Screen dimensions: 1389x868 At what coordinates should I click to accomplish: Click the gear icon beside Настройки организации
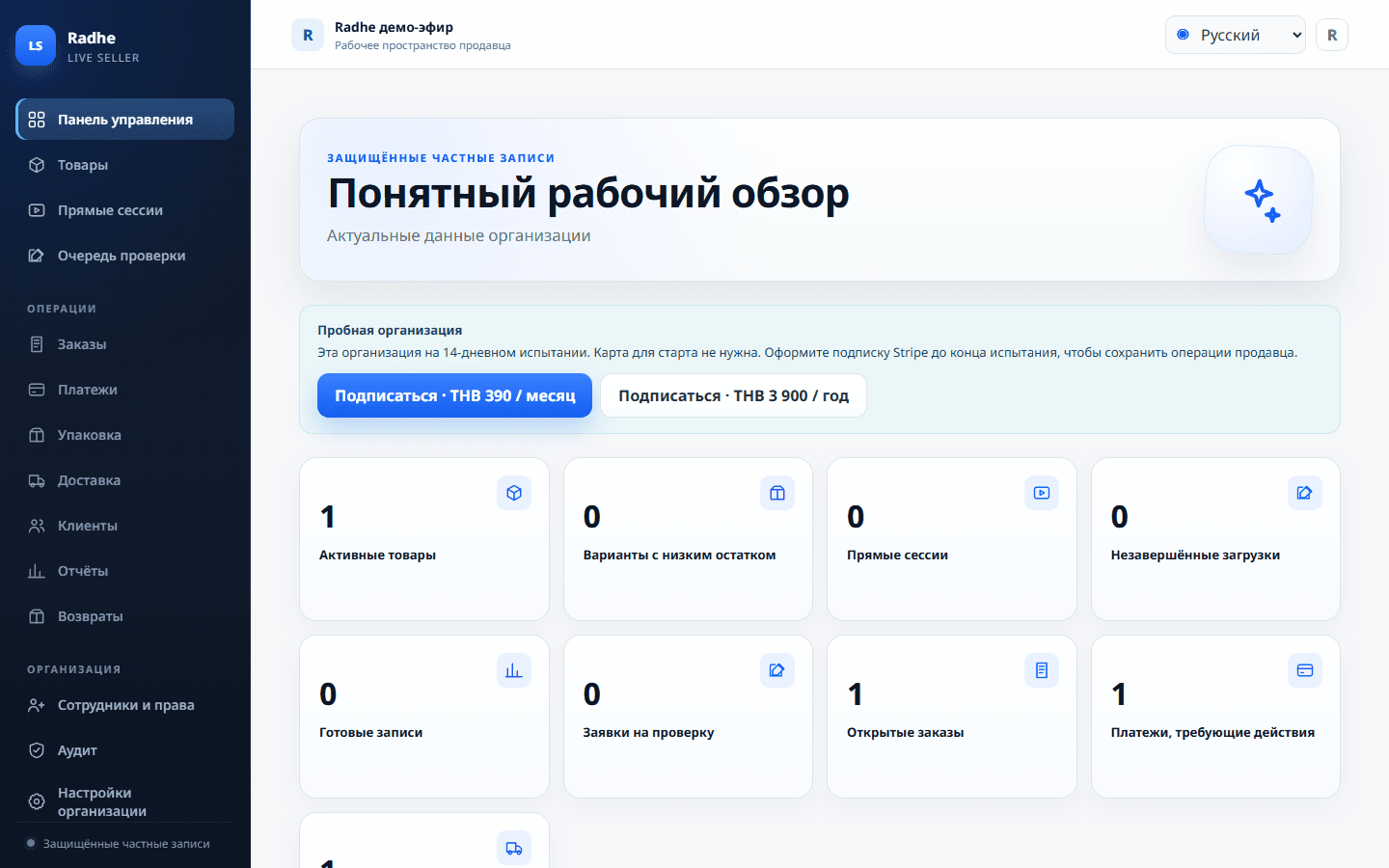pos(37,801)
